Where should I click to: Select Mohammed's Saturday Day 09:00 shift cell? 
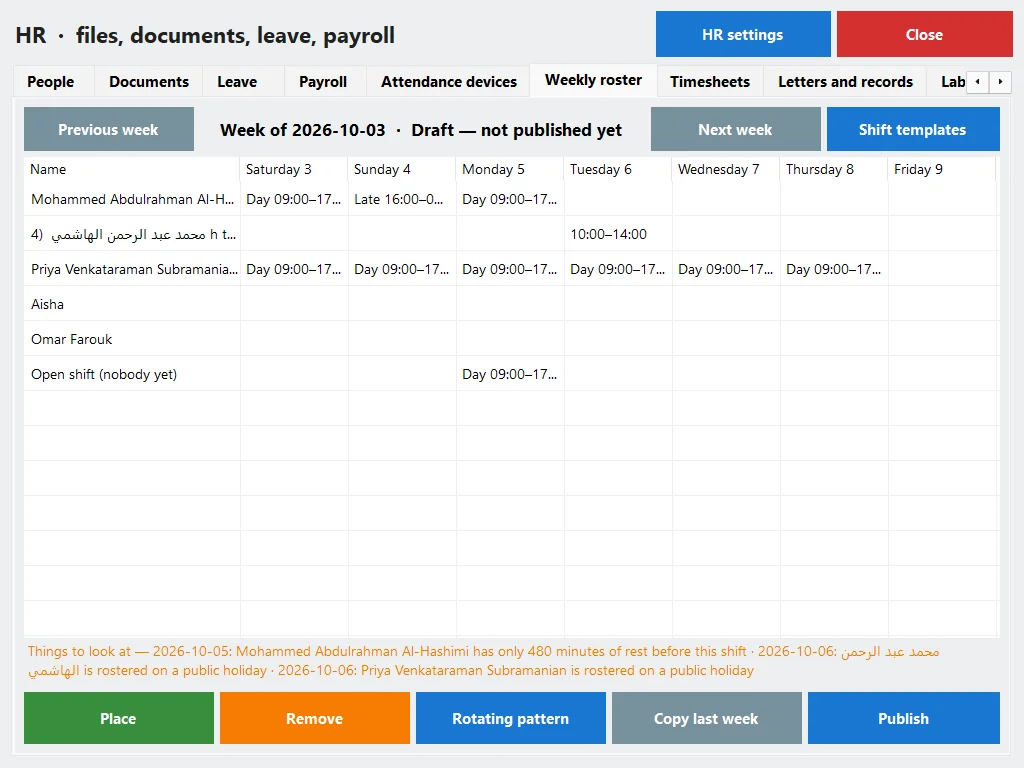click(294, 199)
